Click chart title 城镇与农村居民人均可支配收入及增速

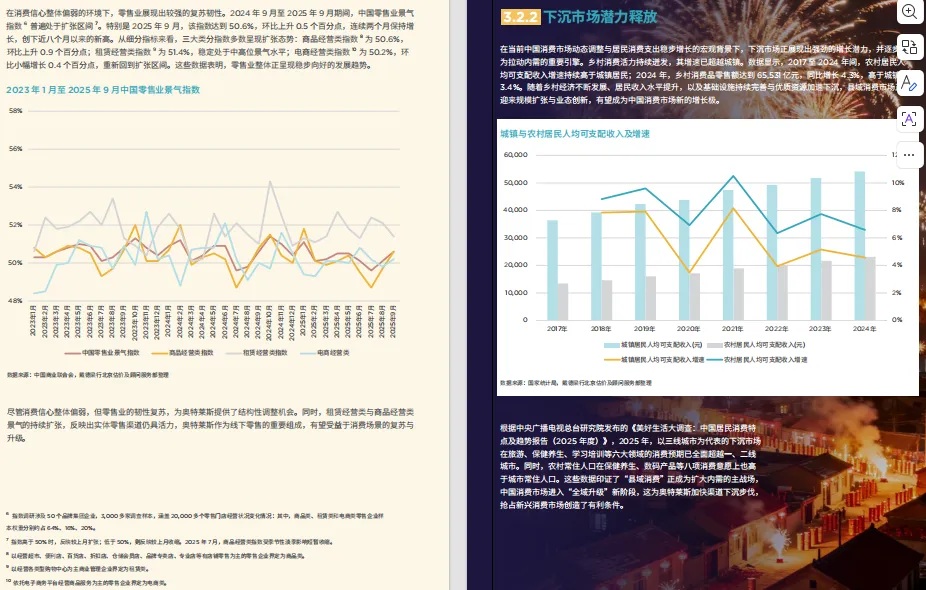coord(575,134)
